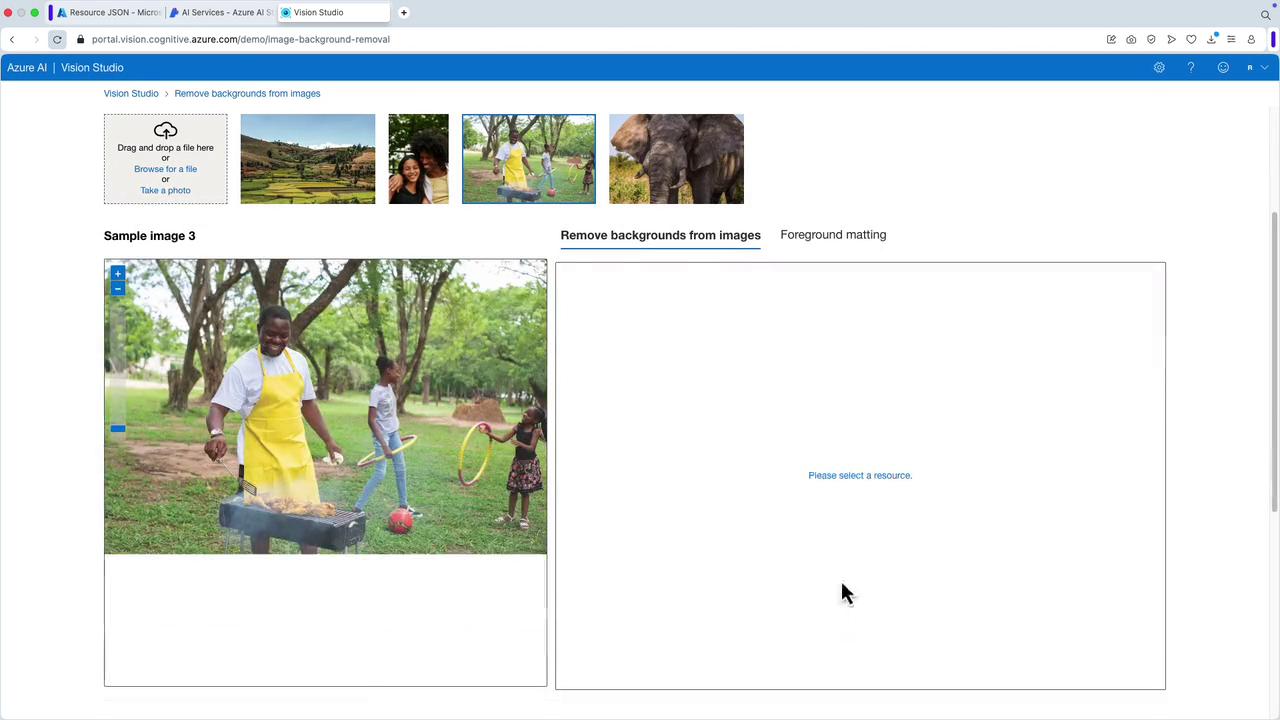Click the browser profile icon
Screen dimensions: 1280x720
(1251, 40)
